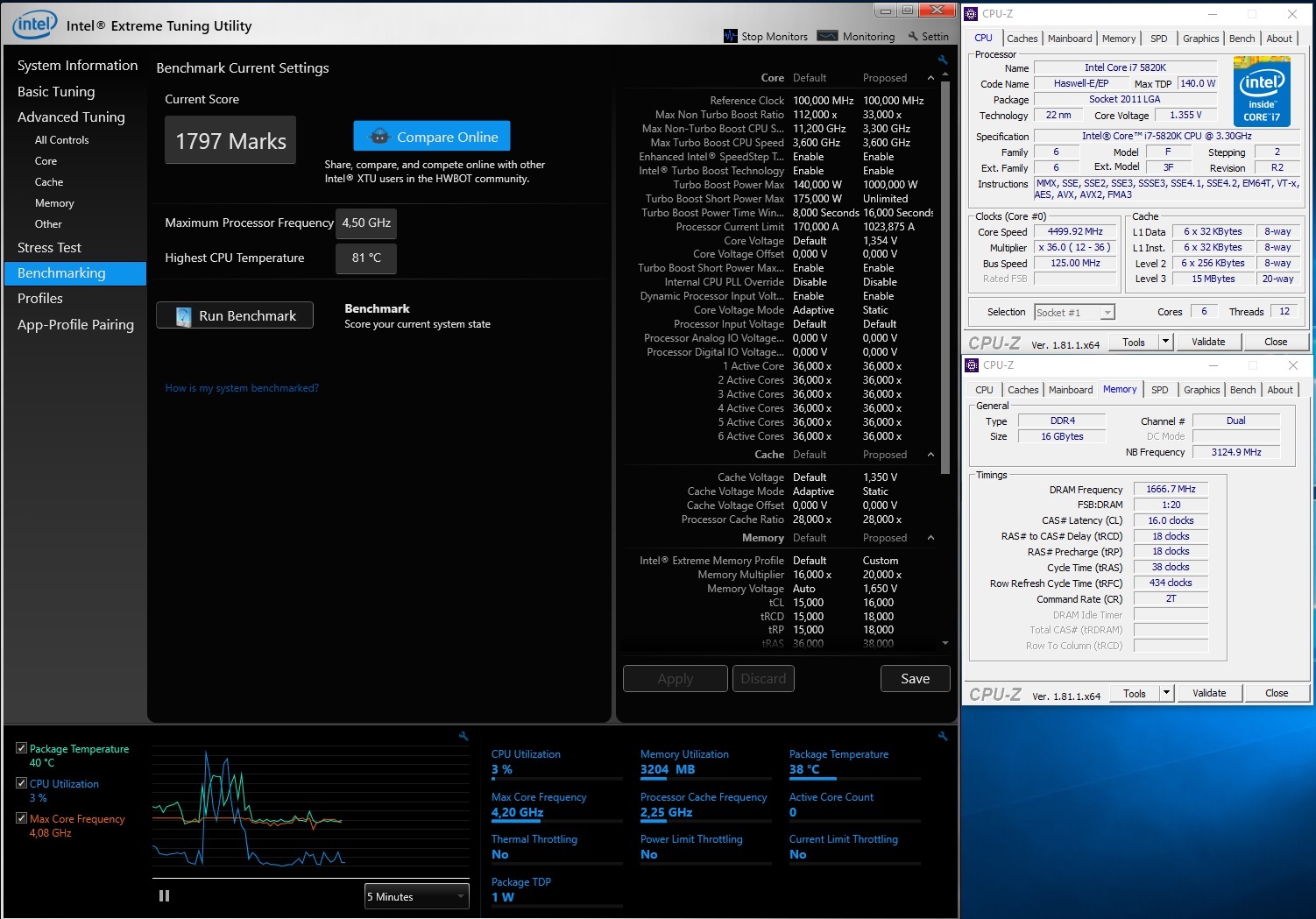This screenshot has width=1316, height=919.
Task: Switch to Mainboard tab in upper CPU-Z
Action: 1070,39
